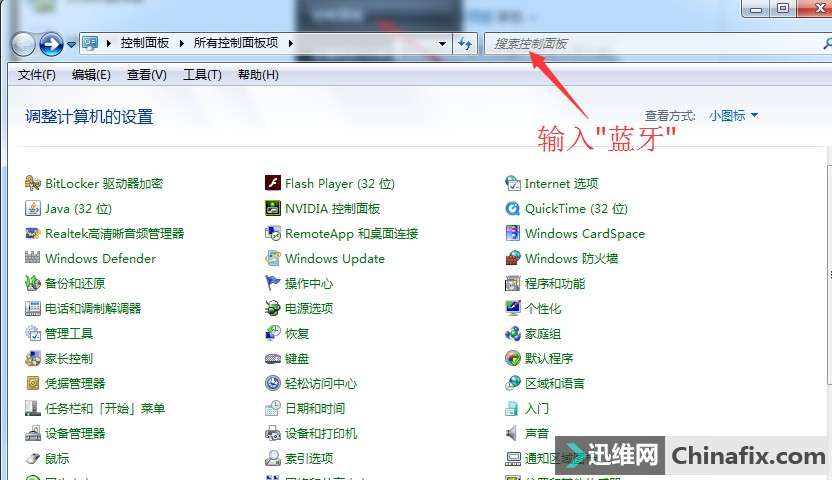Click the computer icon in address bar
The width and height of the screenshot is (832, 480).
tap(90, 43)
